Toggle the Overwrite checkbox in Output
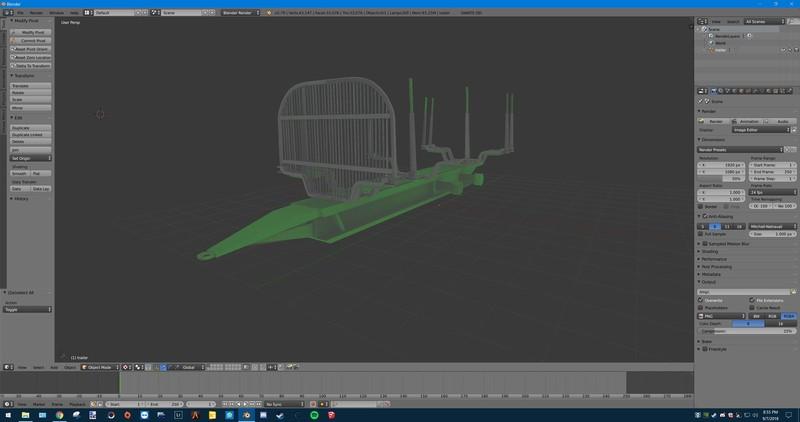Image resolution: width=800 pixels, height=422 pixels. pos(702,300)
